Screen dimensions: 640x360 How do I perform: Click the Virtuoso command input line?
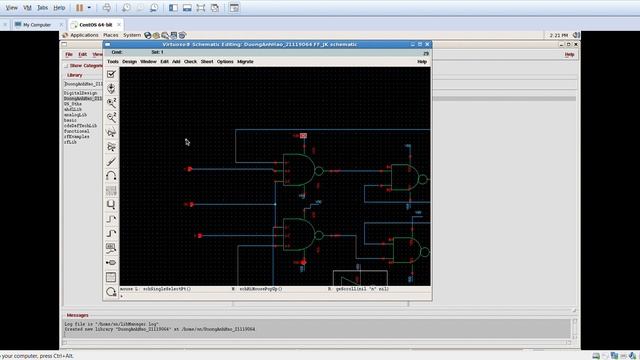click(x=275, y=296)
